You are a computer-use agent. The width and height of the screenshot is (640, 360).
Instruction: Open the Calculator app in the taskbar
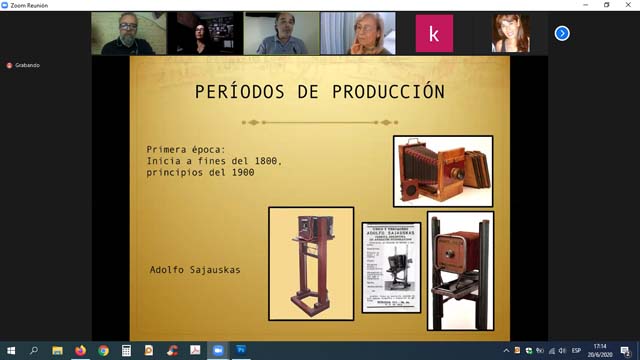[x=126, y=350]
